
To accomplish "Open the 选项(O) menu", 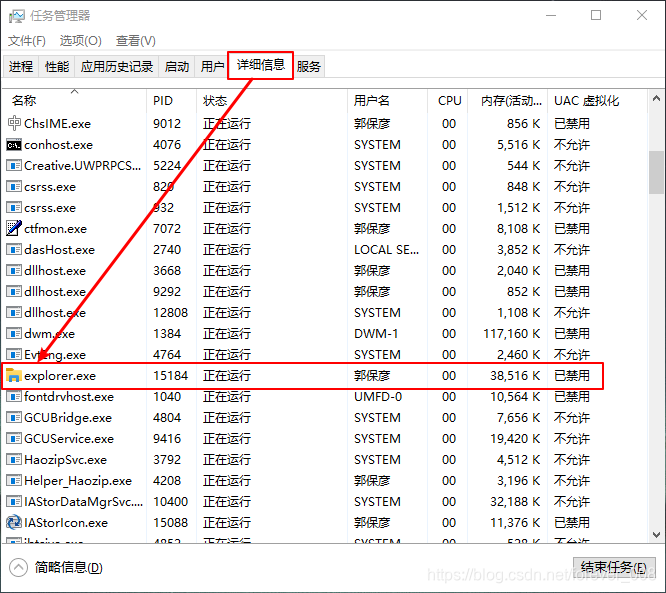I will 81,41.
